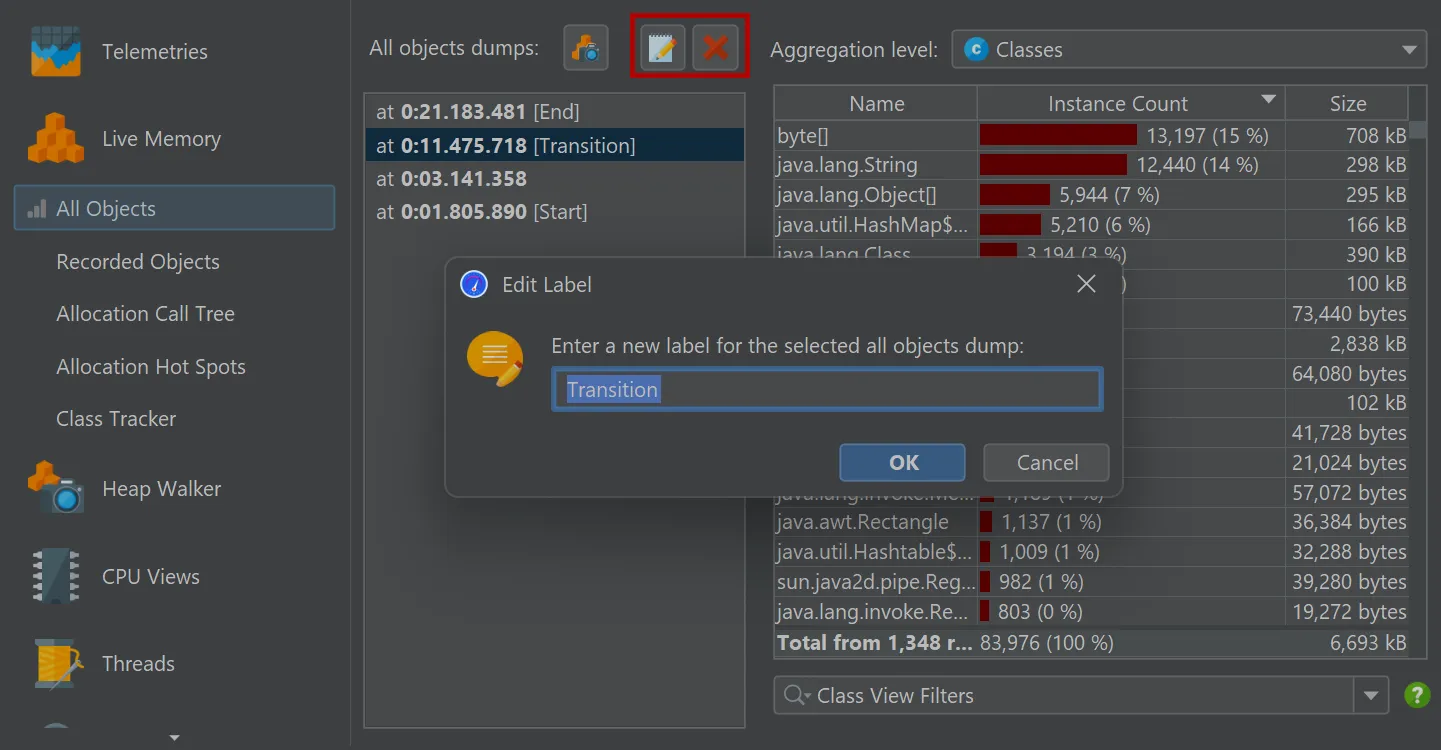This screenshot has height=750, width=1441.
Task: Click the Total from 1,348 row
Action: click(1091, 643)
